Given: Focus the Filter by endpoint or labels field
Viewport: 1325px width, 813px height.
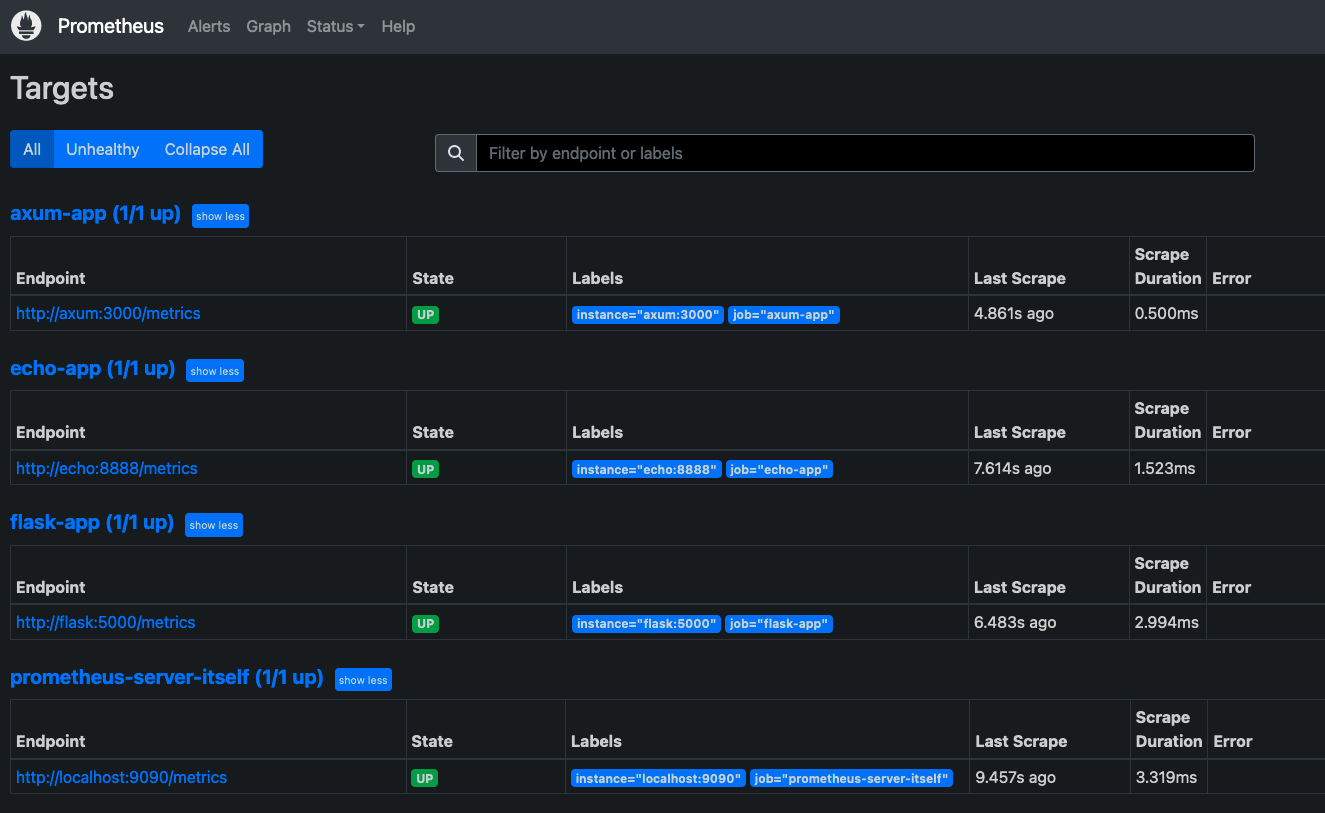Looking at the screenshot, I should coord(865,153).
